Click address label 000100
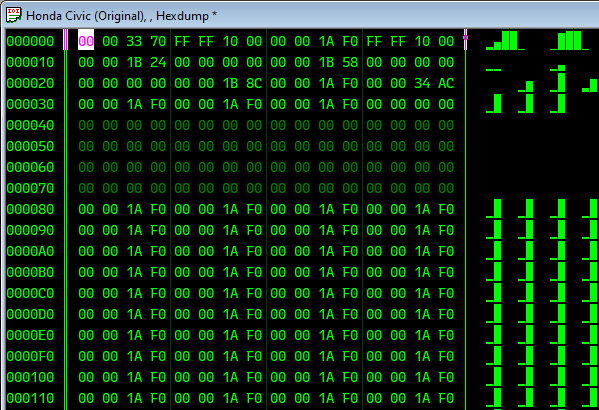 pyautogui.click(x=30, y=377)
